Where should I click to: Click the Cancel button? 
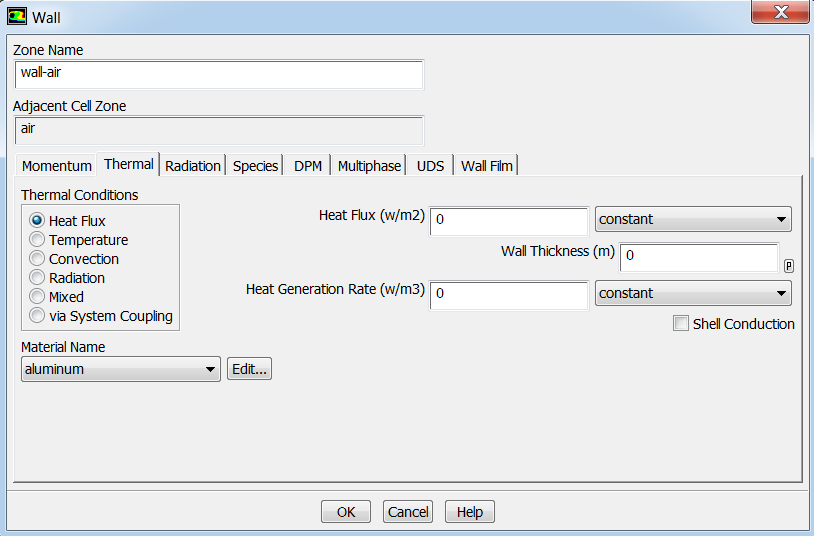coord(408,512)
